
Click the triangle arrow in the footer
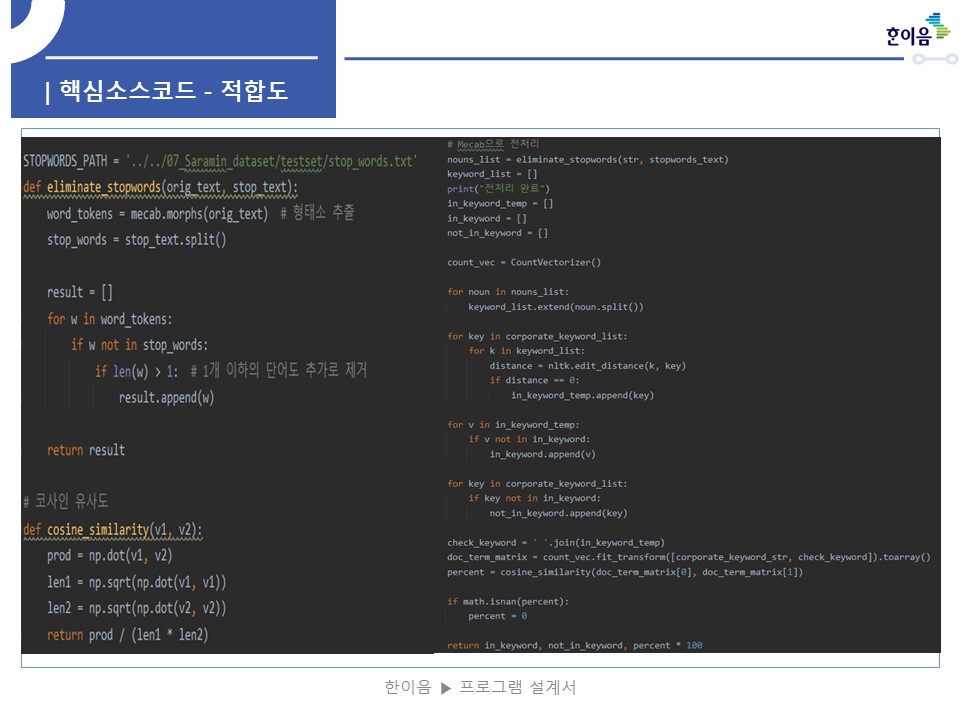(x=446, y=688)
